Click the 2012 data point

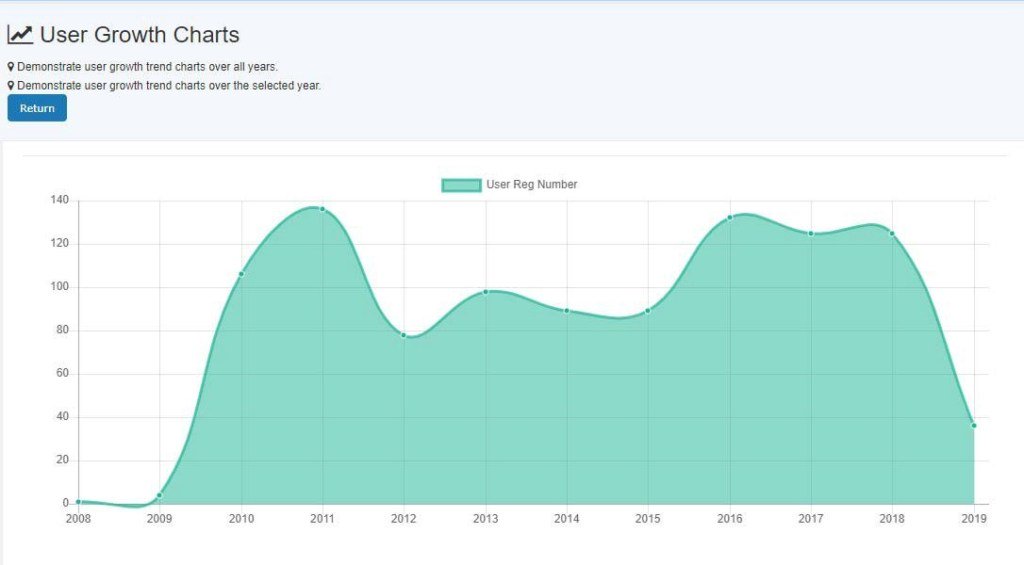(x=404, y=335)
